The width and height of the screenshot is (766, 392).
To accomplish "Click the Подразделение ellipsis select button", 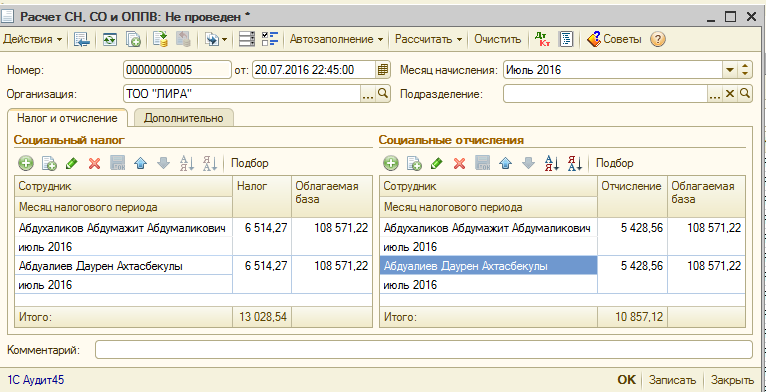I will (715, 93).
